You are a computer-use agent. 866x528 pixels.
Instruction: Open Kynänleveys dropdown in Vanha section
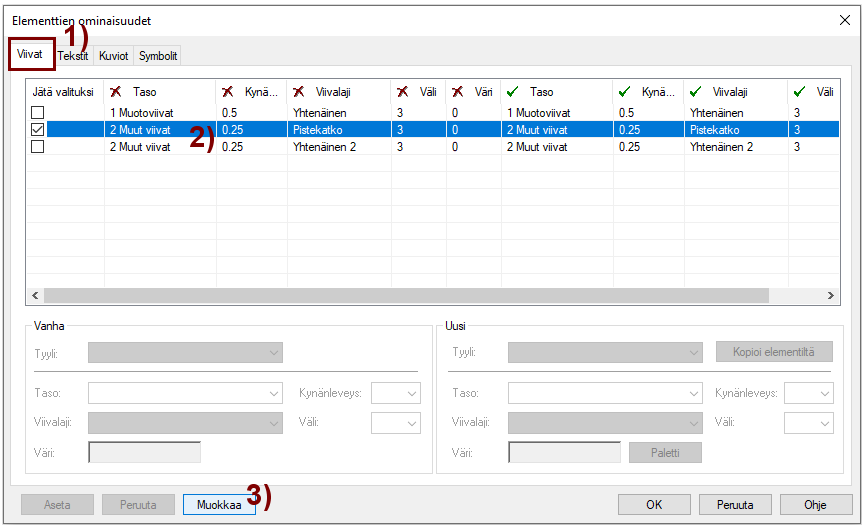pyautogui.click(x=395, y=393)
